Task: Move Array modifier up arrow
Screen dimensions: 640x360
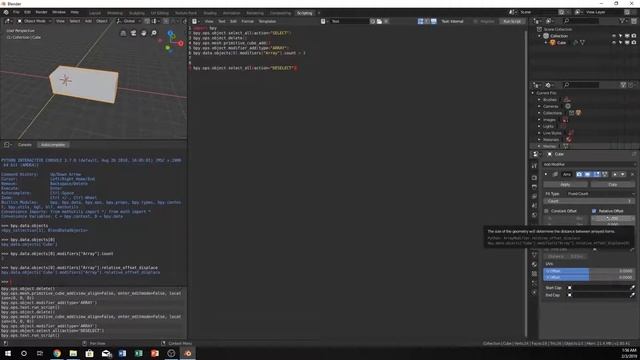Action: pos(615,174)
